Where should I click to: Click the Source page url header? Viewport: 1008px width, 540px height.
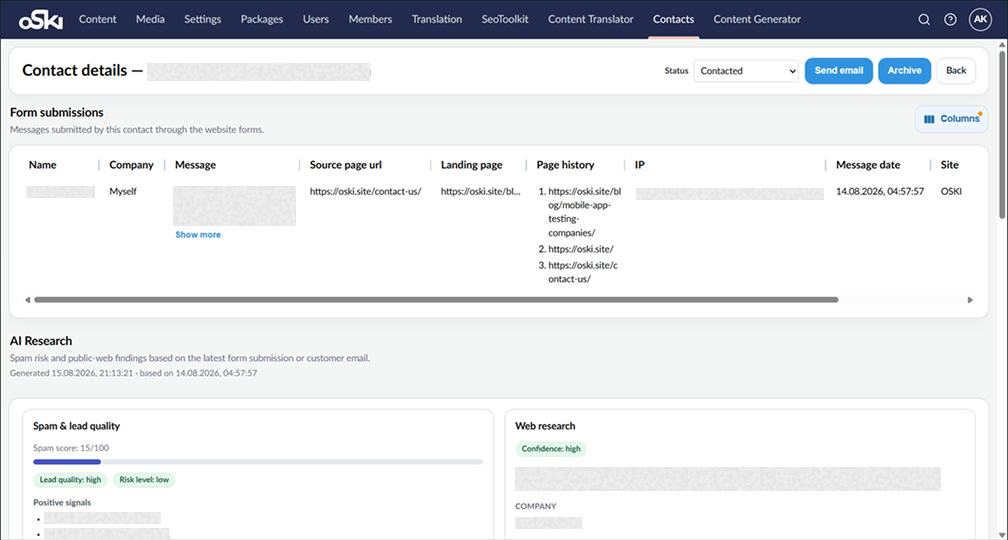click(x=346, y=165)
